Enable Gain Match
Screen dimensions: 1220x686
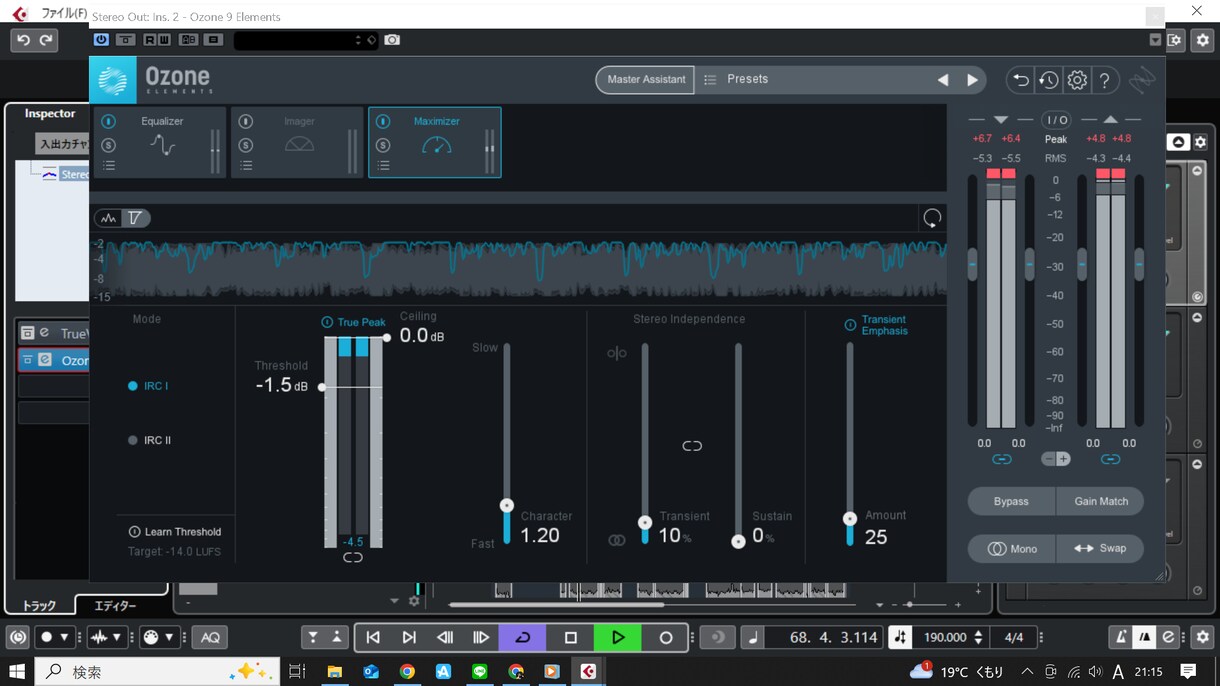coord(1100,501)
